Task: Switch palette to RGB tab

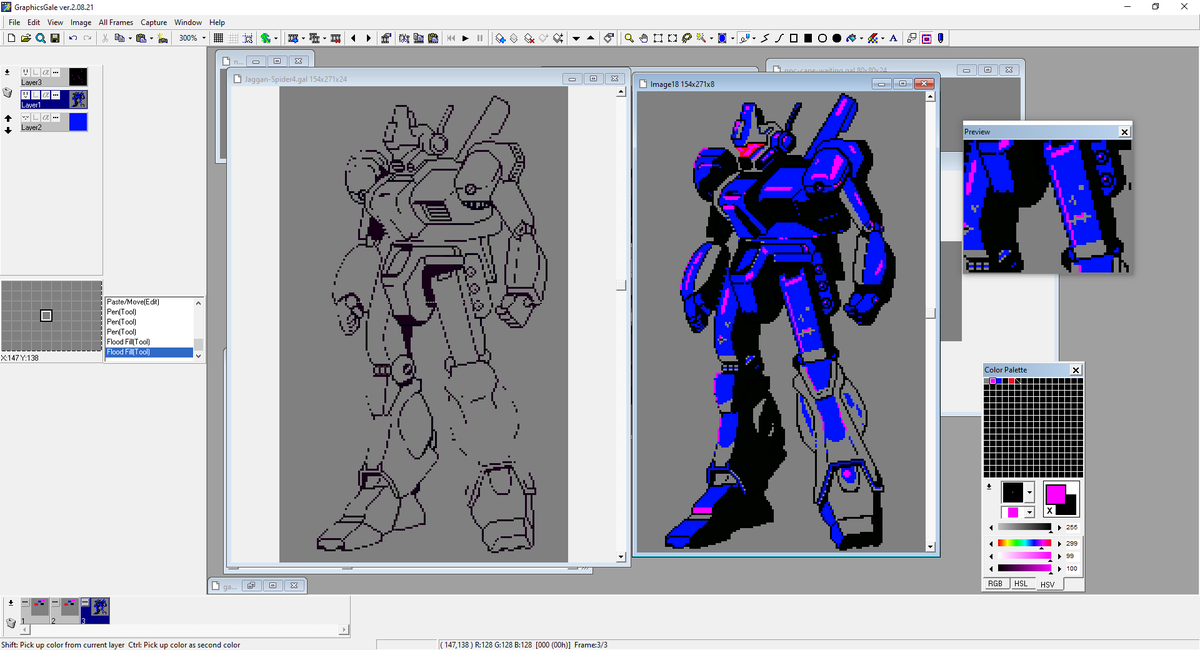Action: click(996, 583)
